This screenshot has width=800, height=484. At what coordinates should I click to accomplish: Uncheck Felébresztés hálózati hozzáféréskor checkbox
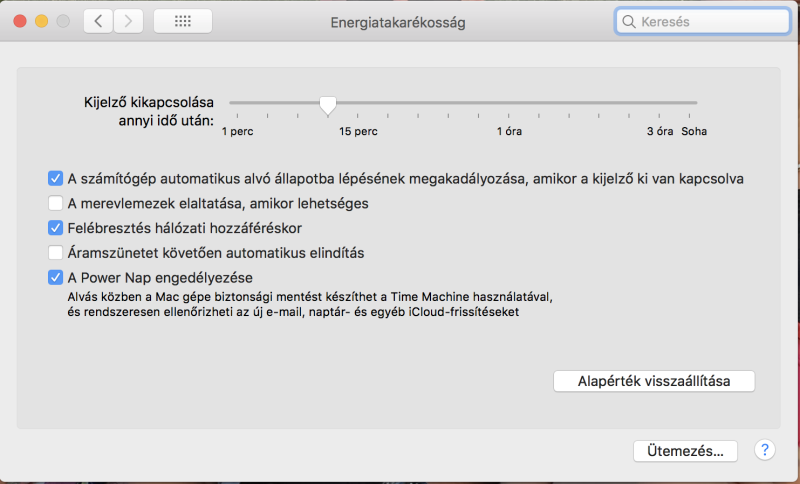pyautogui.click(x=55, y=228)
